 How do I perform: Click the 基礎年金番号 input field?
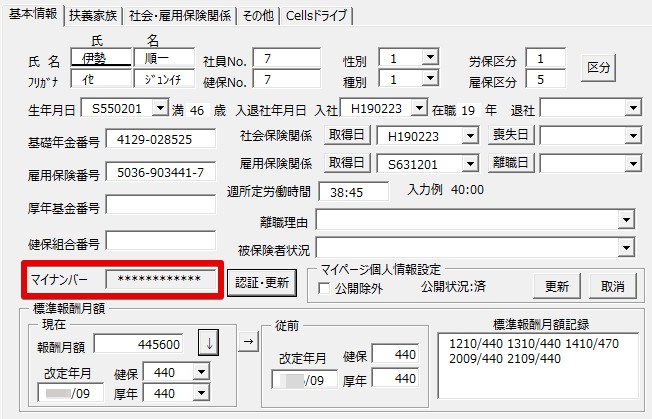tap(161, 139)
